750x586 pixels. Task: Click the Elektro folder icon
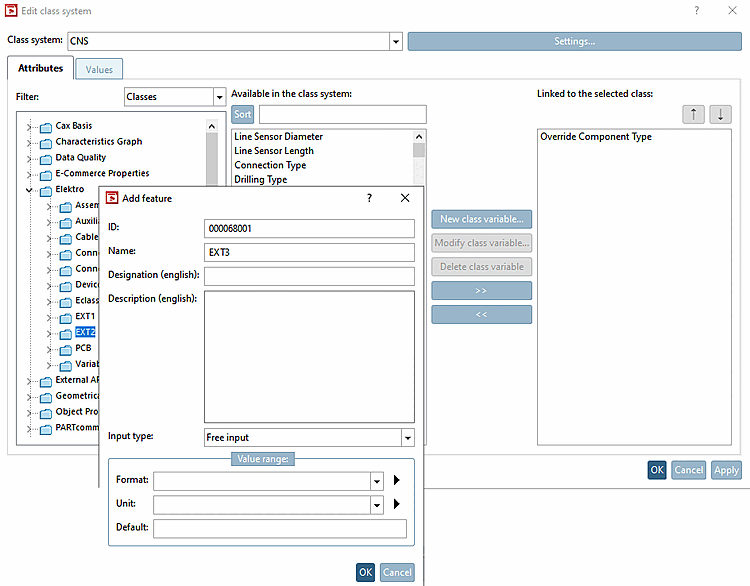[x=46, y=191]
